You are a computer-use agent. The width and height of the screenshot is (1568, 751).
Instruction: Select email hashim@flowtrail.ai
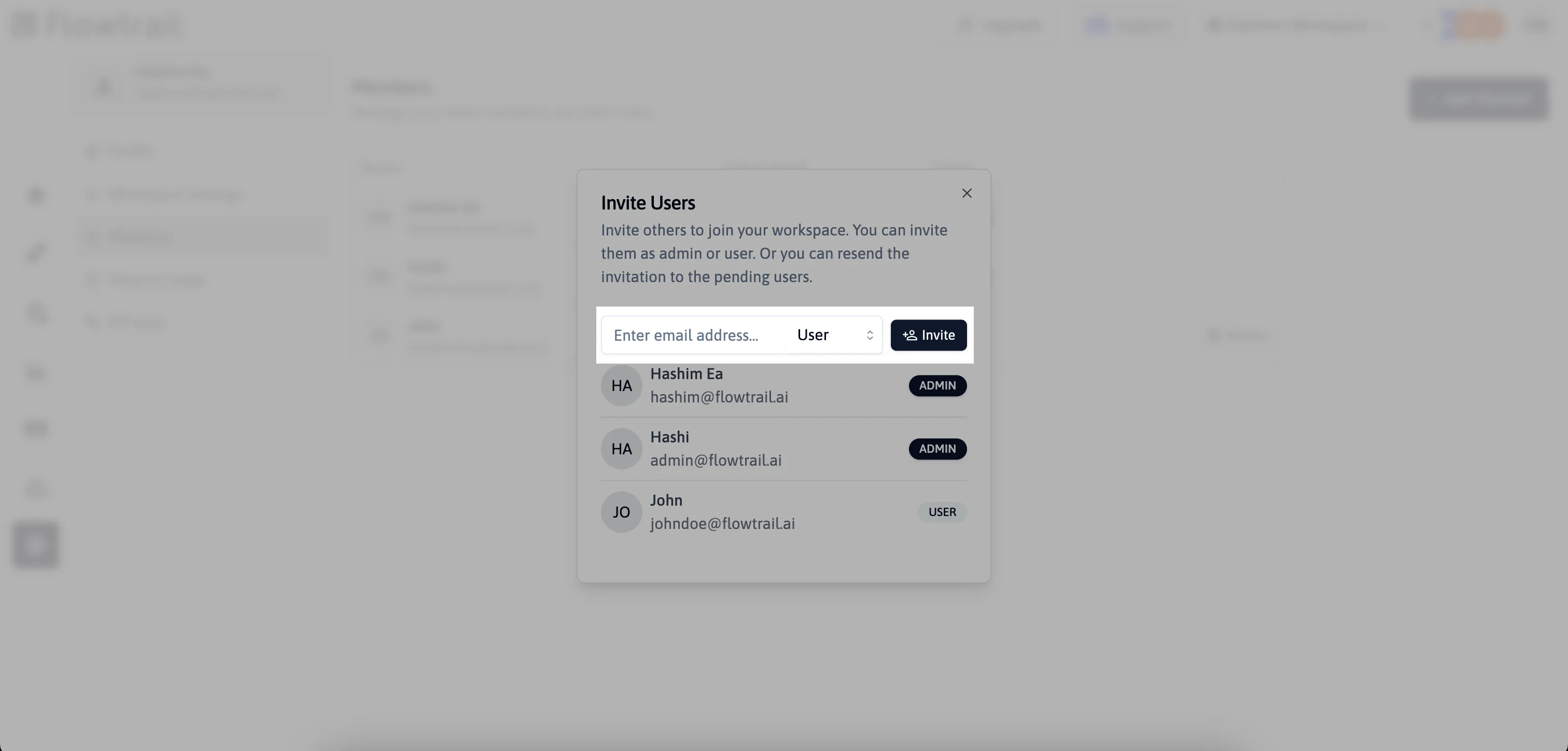[719, 397]
